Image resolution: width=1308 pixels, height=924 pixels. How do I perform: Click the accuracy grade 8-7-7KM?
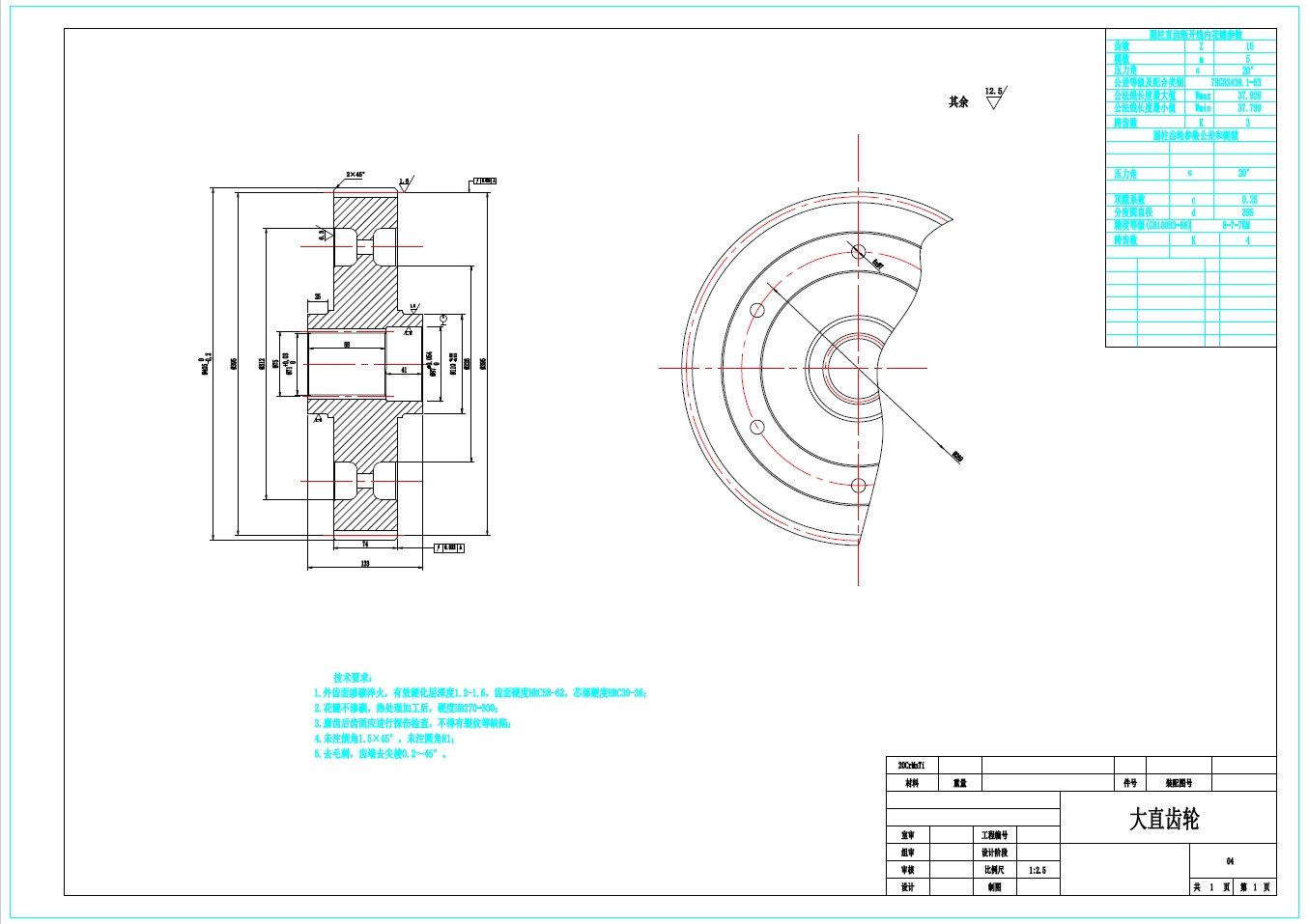click(1236, 225)
